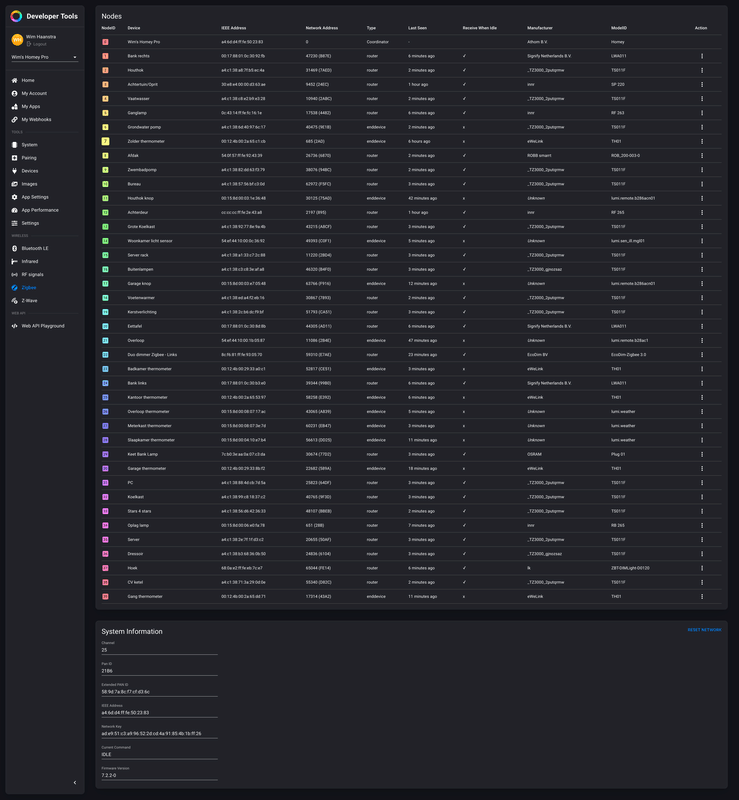739x800 pixels.
Task: Open the Home page icon in sidebar
Action: coord(14,80)
